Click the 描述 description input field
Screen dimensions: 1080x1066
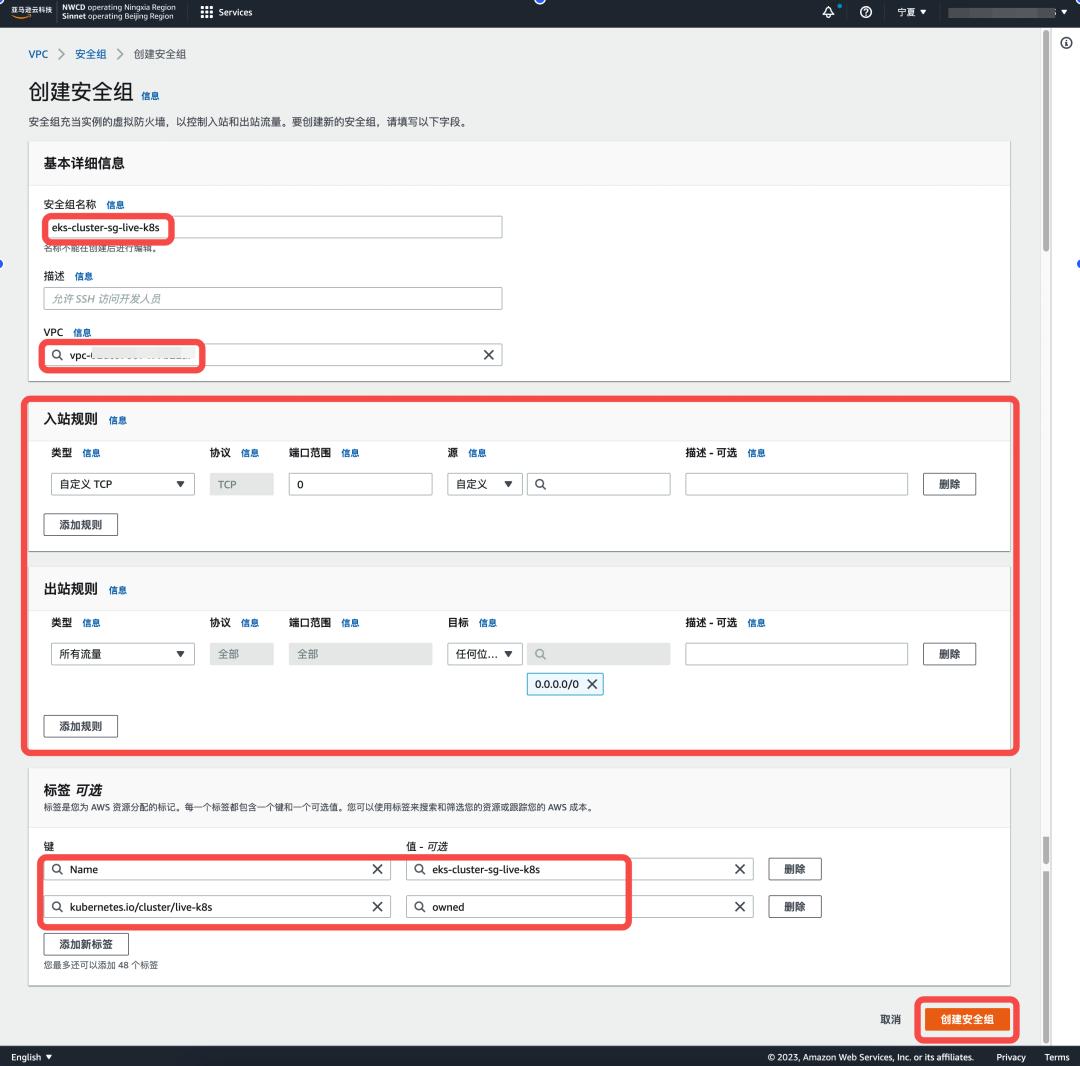tap(272, 299)
